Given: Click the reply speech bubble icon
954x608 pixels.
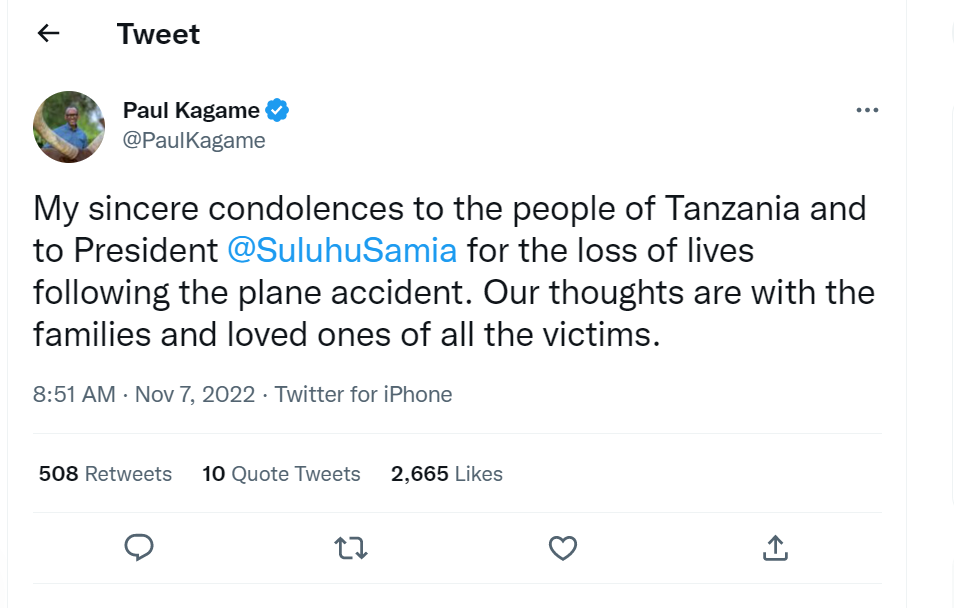Looking at the screenshot, I should pyautogui.click(x=139, y=547).
